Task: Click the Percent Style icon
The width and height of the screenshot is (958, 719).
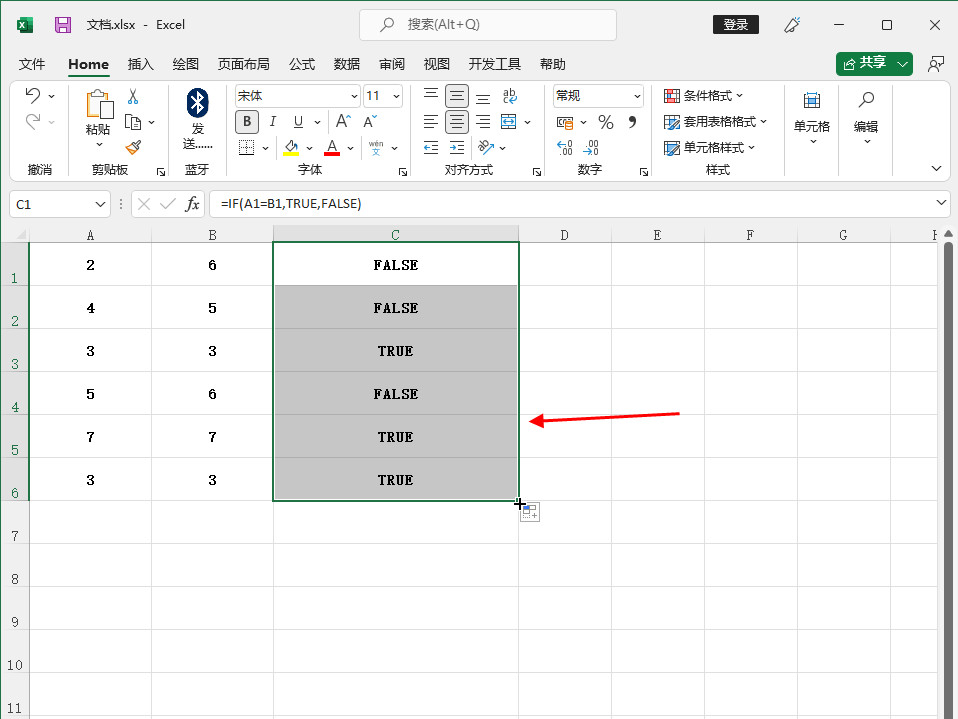Action: point(605,122)
